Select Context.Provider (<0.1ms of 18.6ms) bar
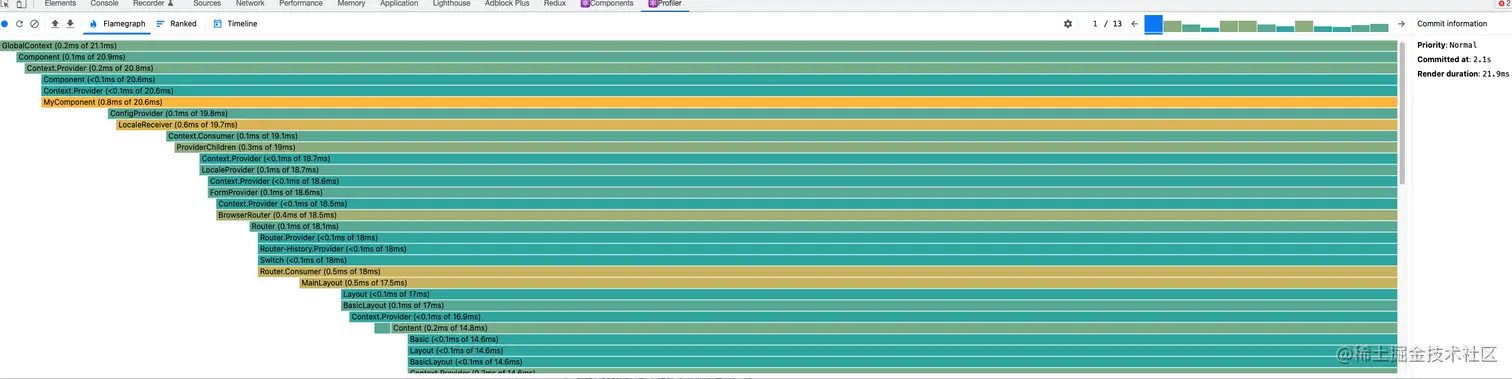The width and height of the screenshot is (1512, 379). tap(802, 181)
